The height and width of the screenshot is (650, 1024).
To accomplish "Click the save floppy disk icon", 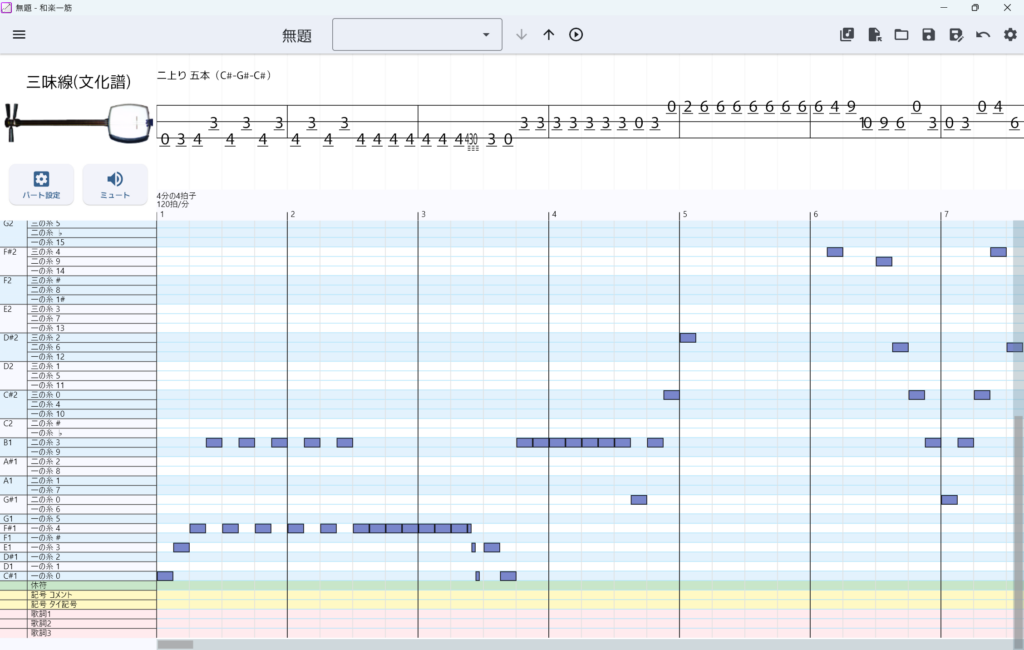I will click(928, 35).
